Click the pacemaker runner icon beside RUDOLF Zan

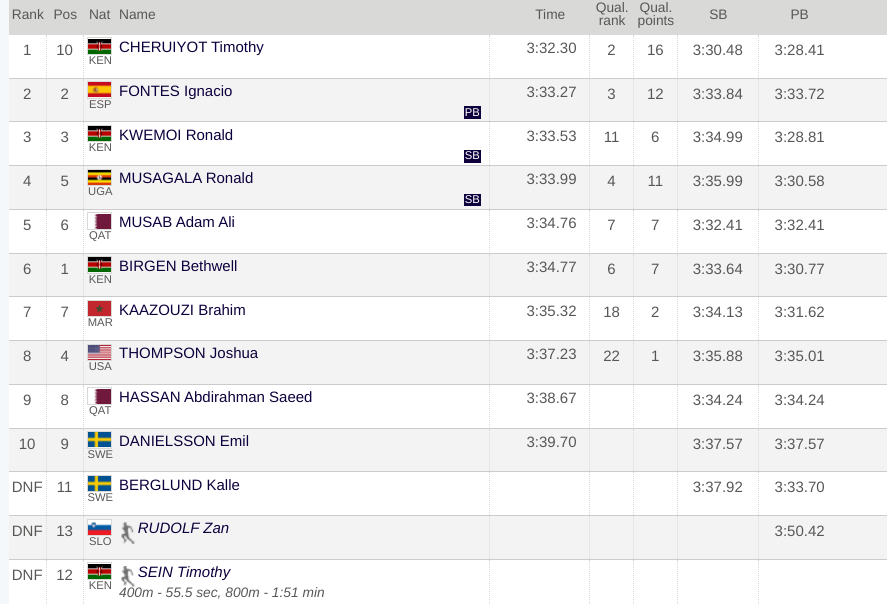coord(127,533)
